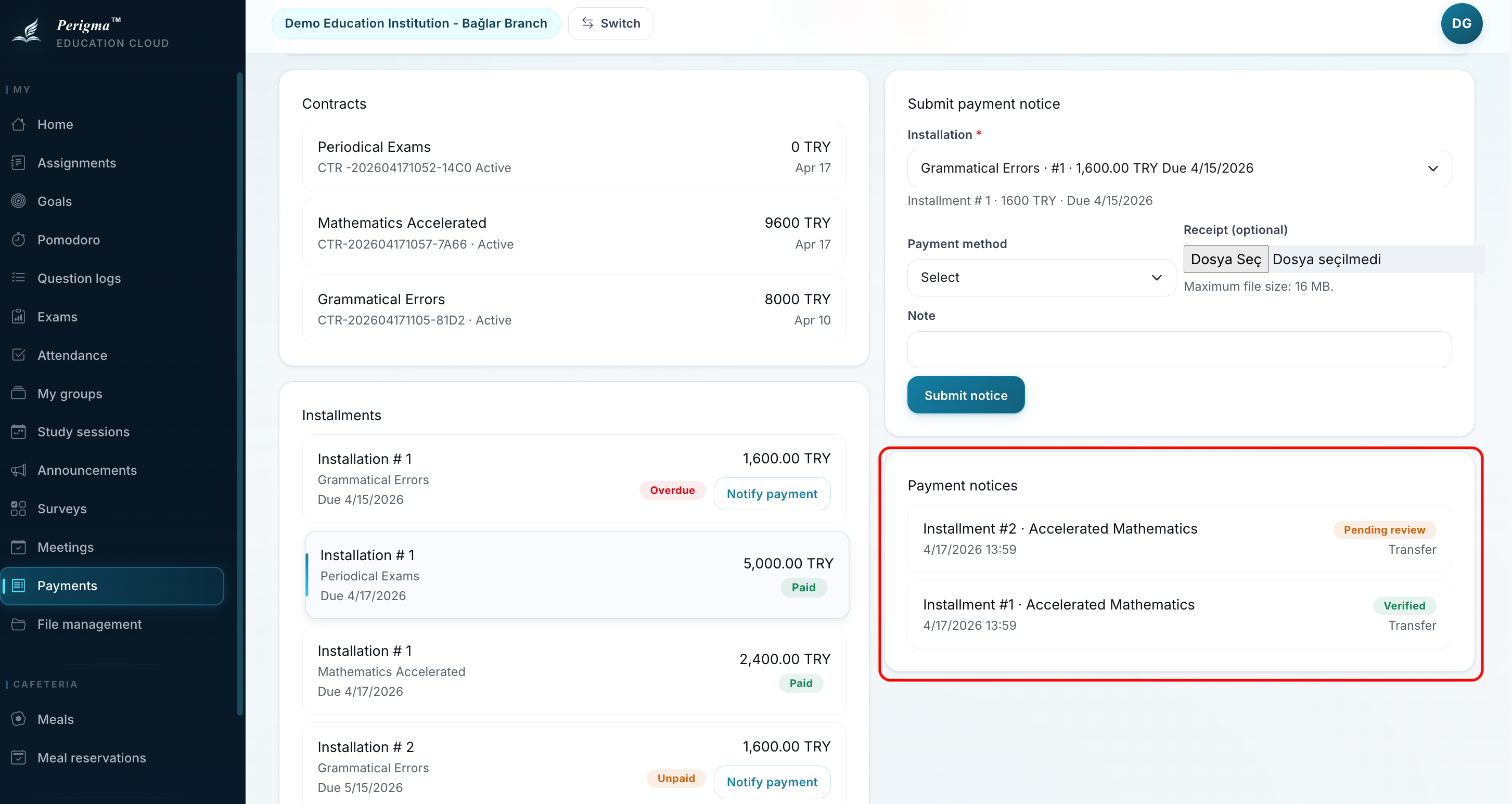This screenshot has height=804, width=1512.
Task: Open the Payment method Select dropdown
Action: click(x=1041, y=278)
